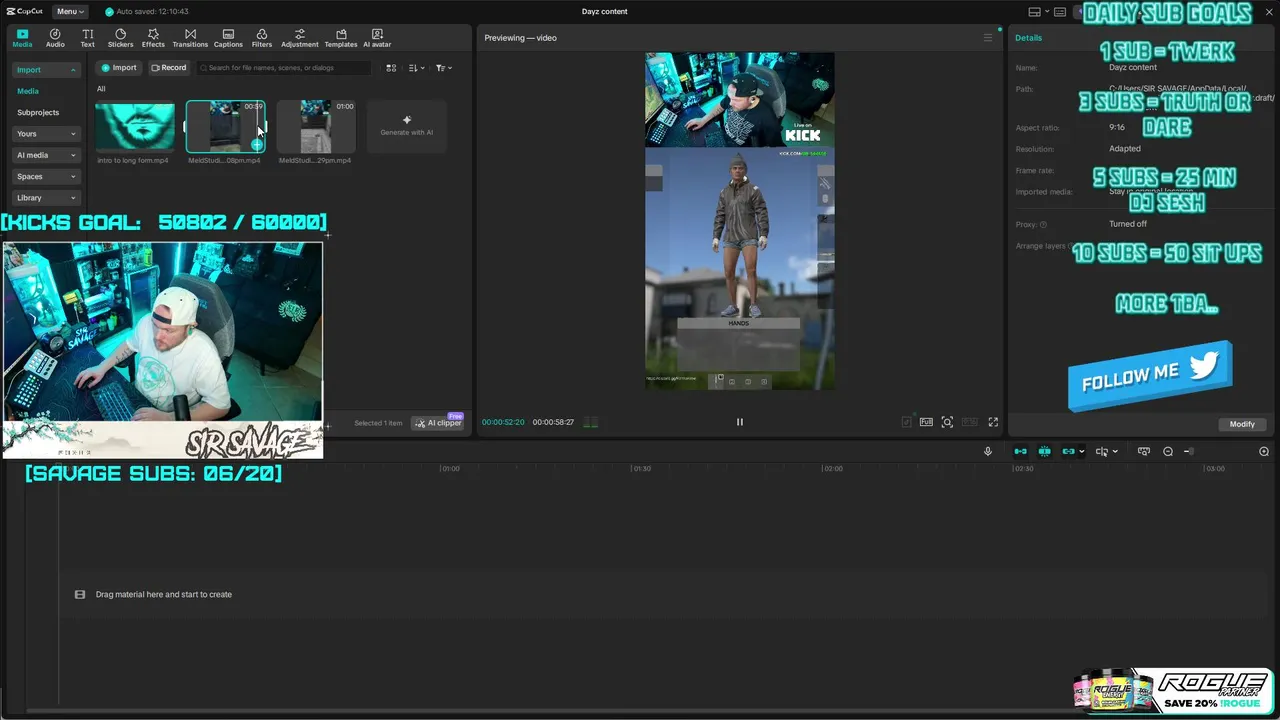Screen dimensions: 1280x720
Task: Click the preview zoom-to-fit magnifier icon
Action: click(x=947, y=422)
